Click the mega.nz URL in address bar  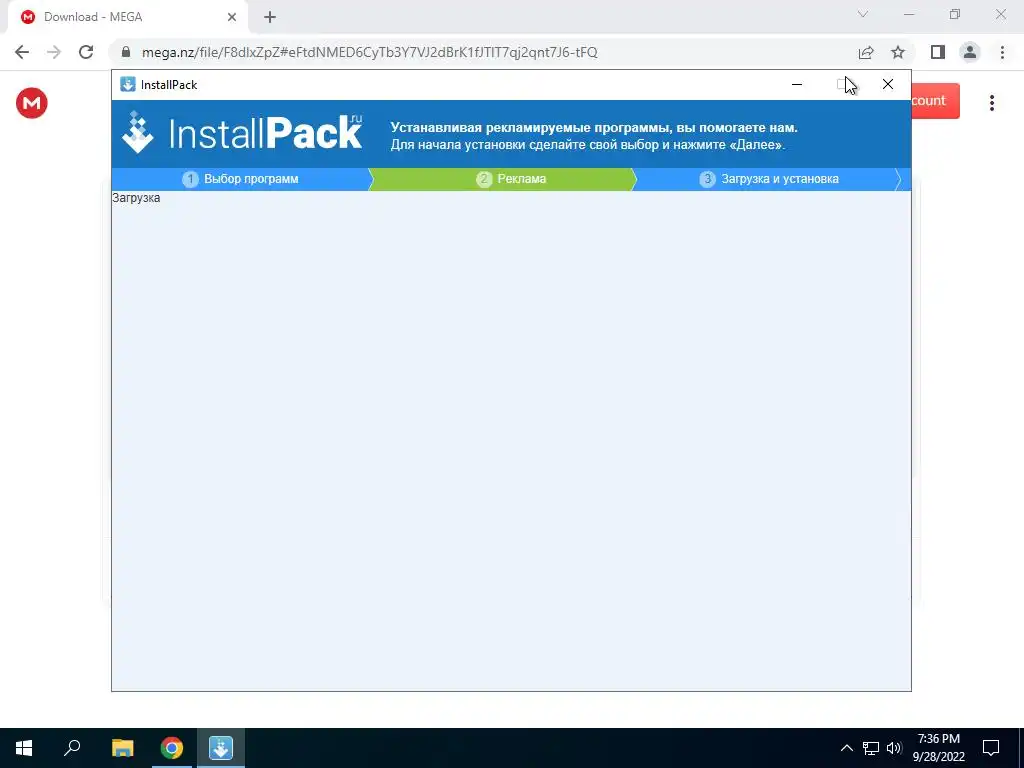370,52
